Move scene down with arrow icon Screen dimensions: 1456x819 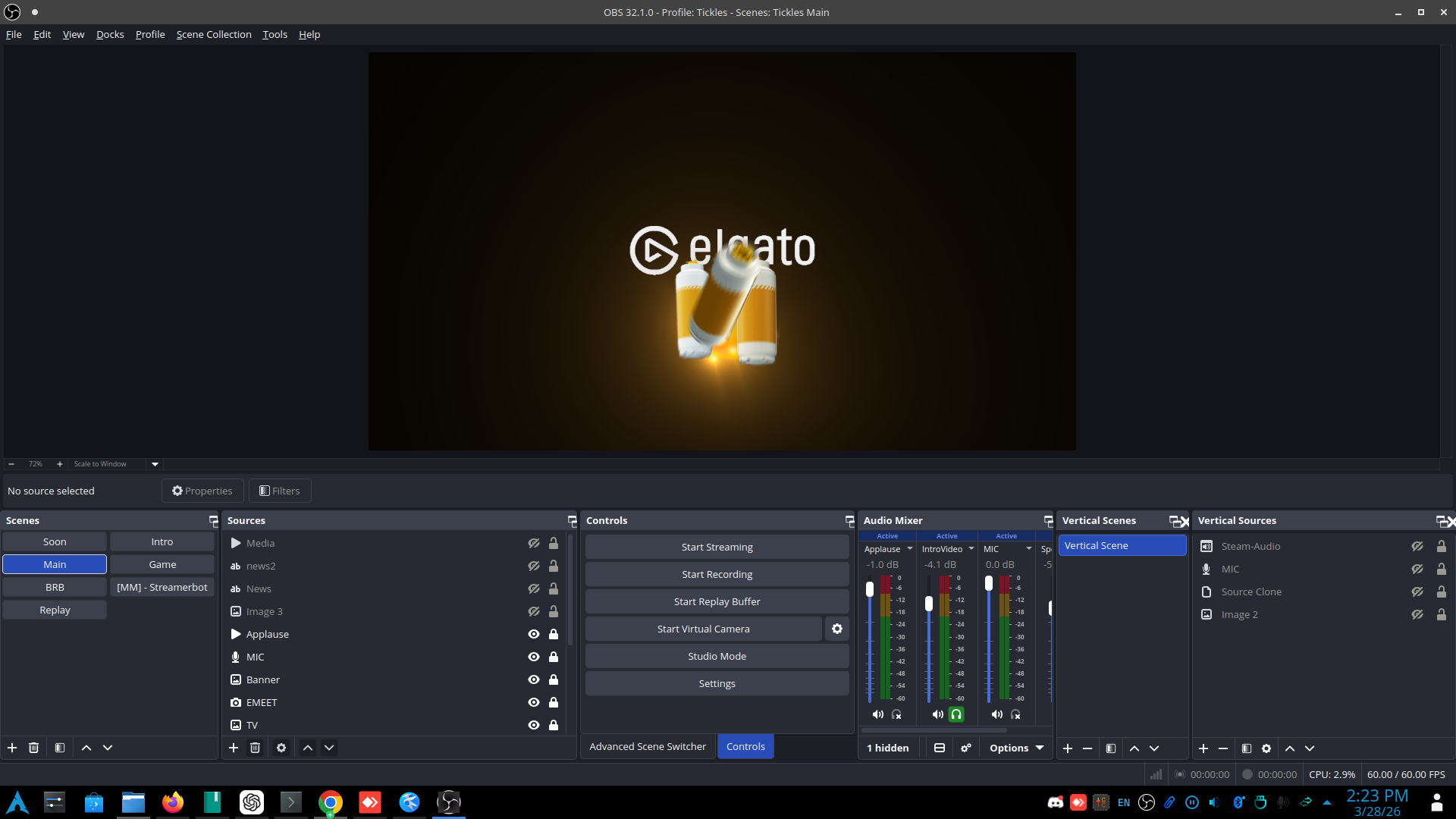point(108,748)
